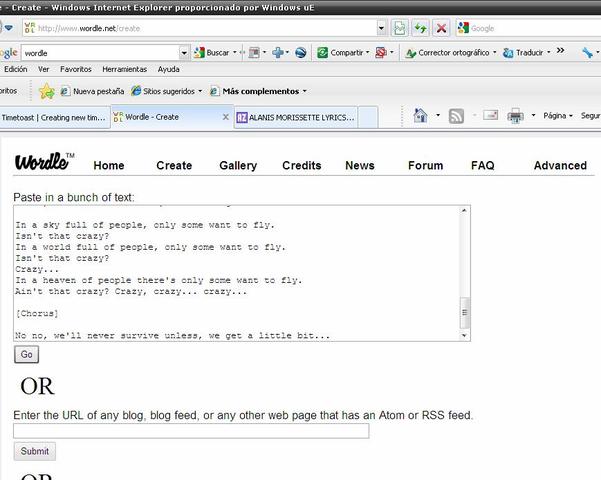Click the RSS feeds icon in command bar
This screenshot has width=601, height=480.
pos(456,116)
